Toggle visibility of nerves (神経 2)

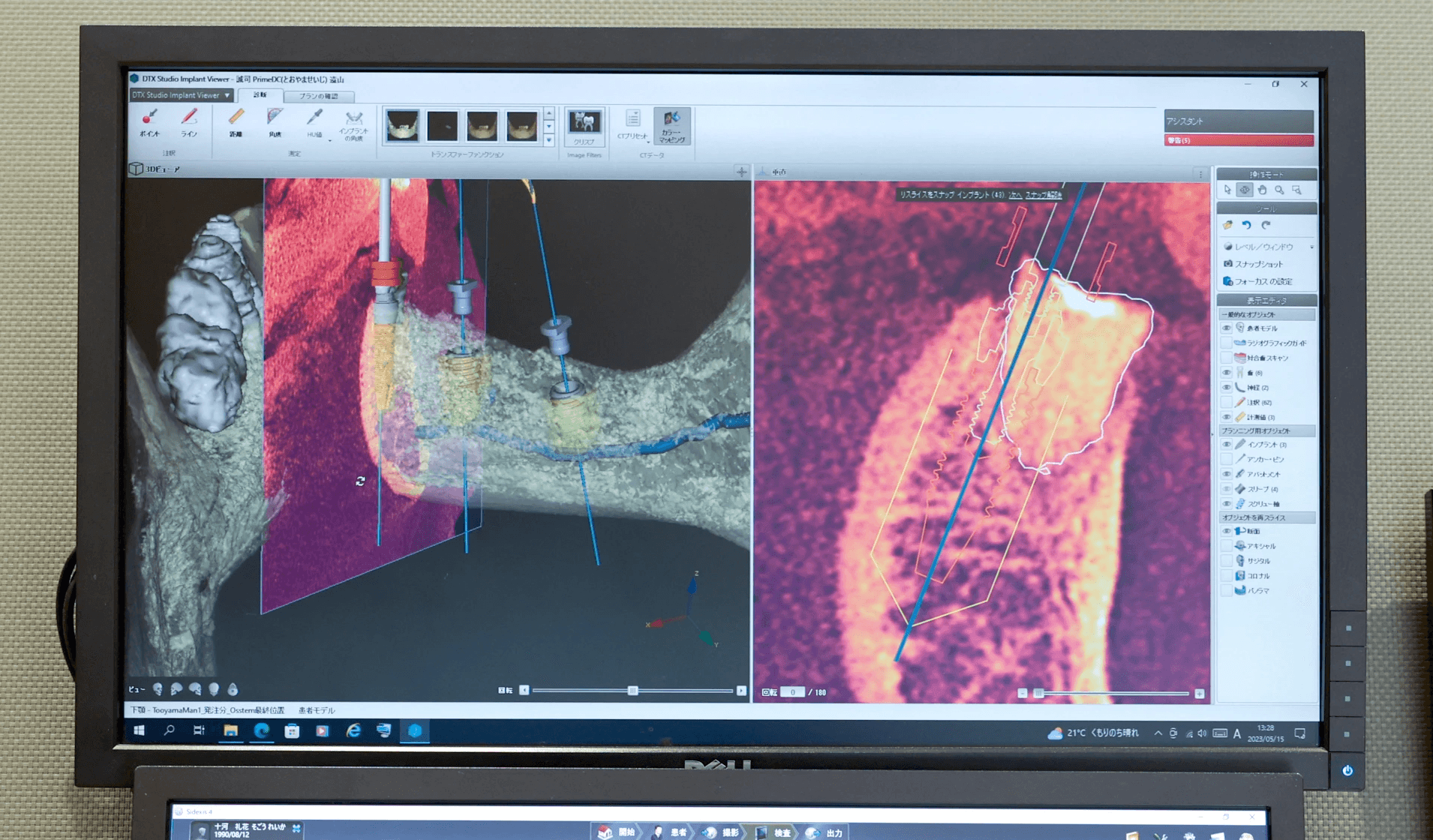1227,388
